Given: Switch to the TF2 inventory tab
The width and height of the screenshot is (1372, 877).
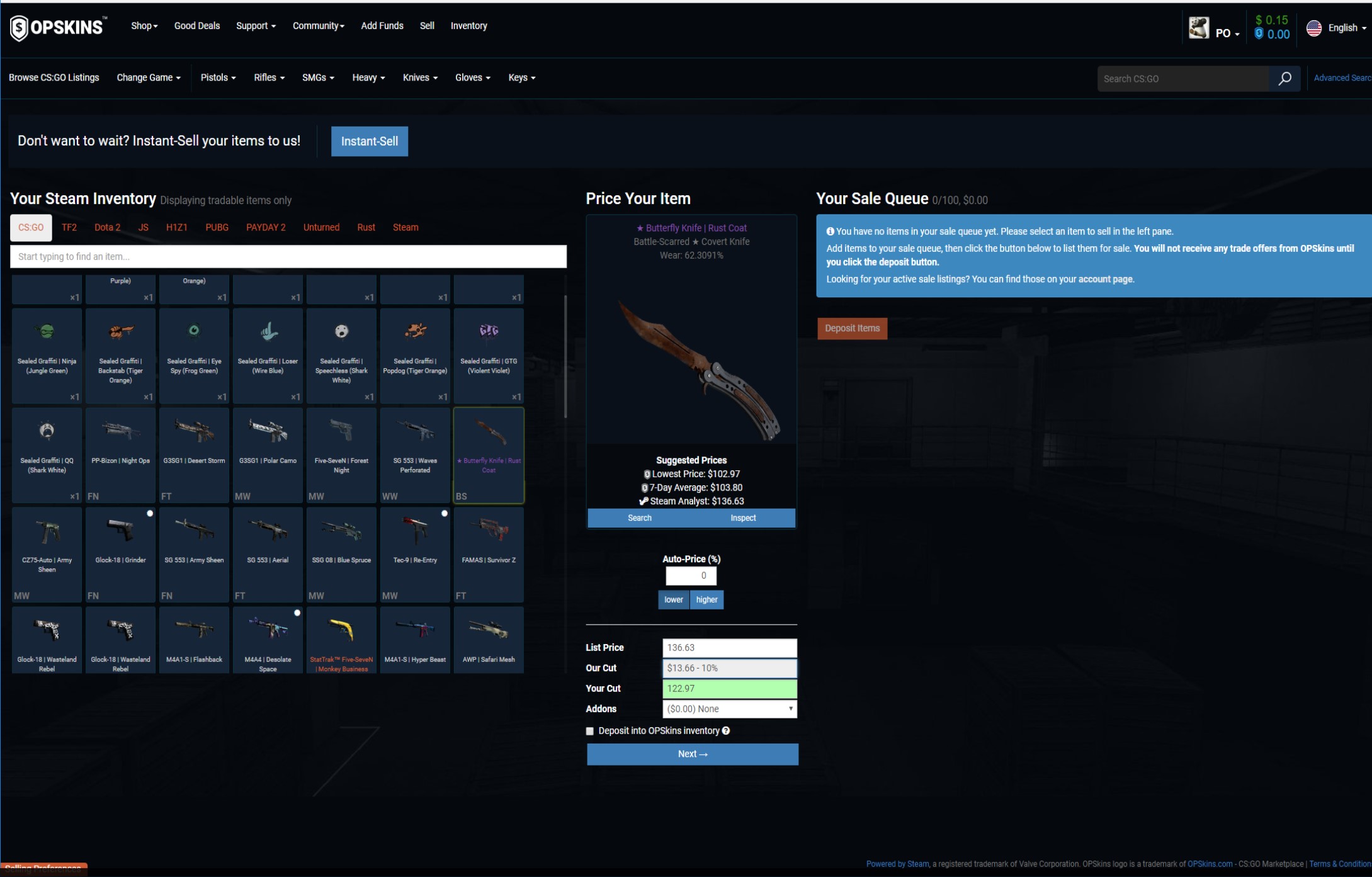Looking at the screenshot, I should click(69, 227).
